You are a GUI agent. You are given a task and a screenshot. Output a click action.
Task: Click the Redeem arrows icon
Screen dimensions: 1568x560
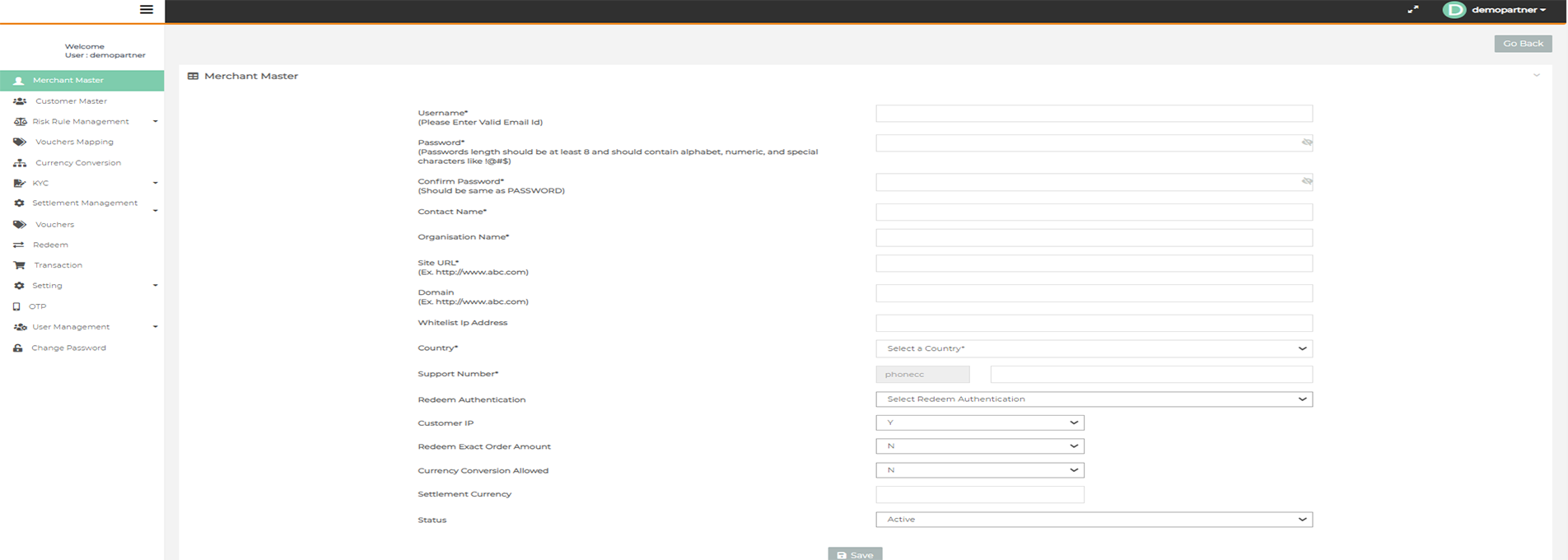coord(18,245)
